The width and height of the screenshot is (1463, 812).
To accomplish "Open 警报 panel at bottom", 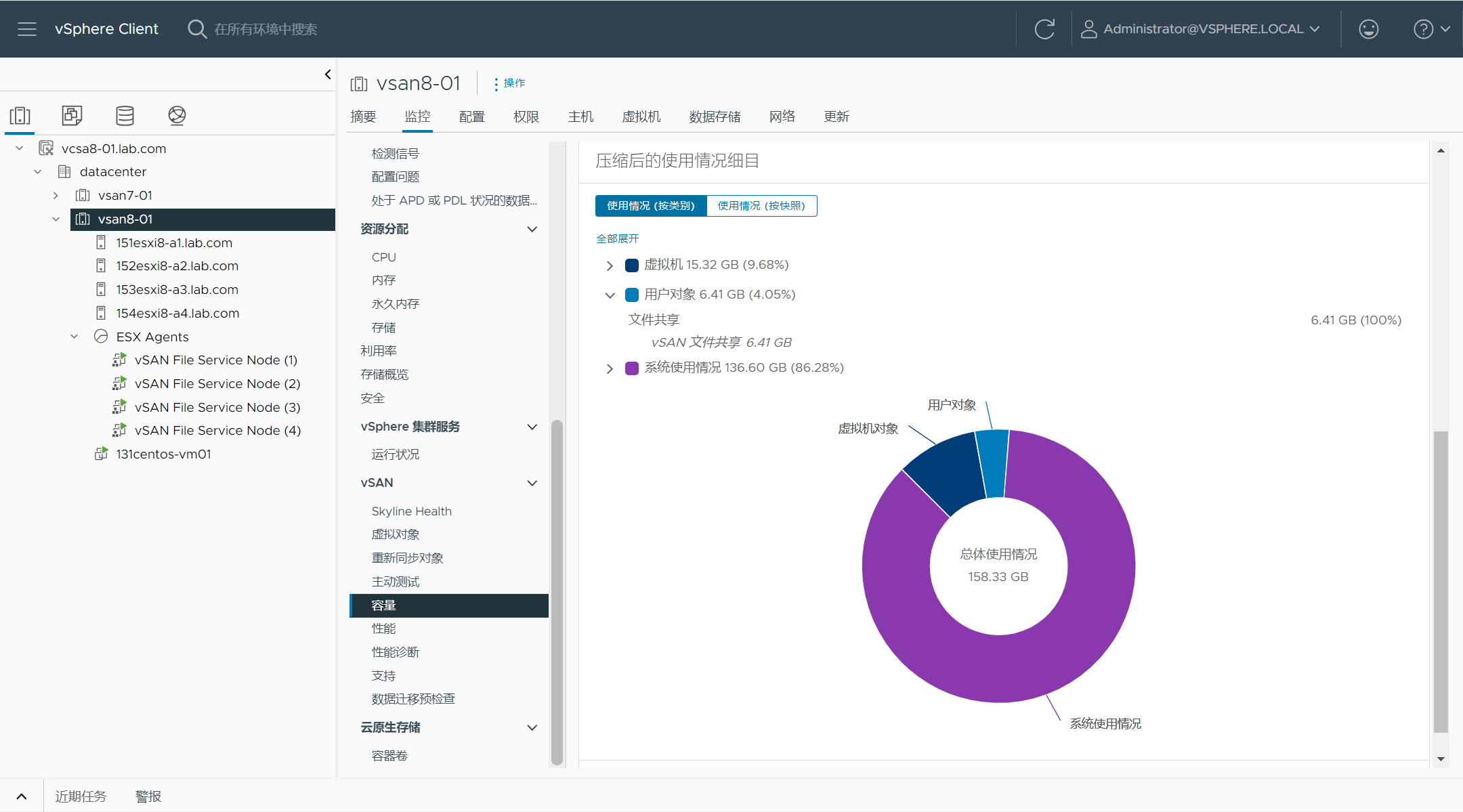I will (x=148, y=796).
